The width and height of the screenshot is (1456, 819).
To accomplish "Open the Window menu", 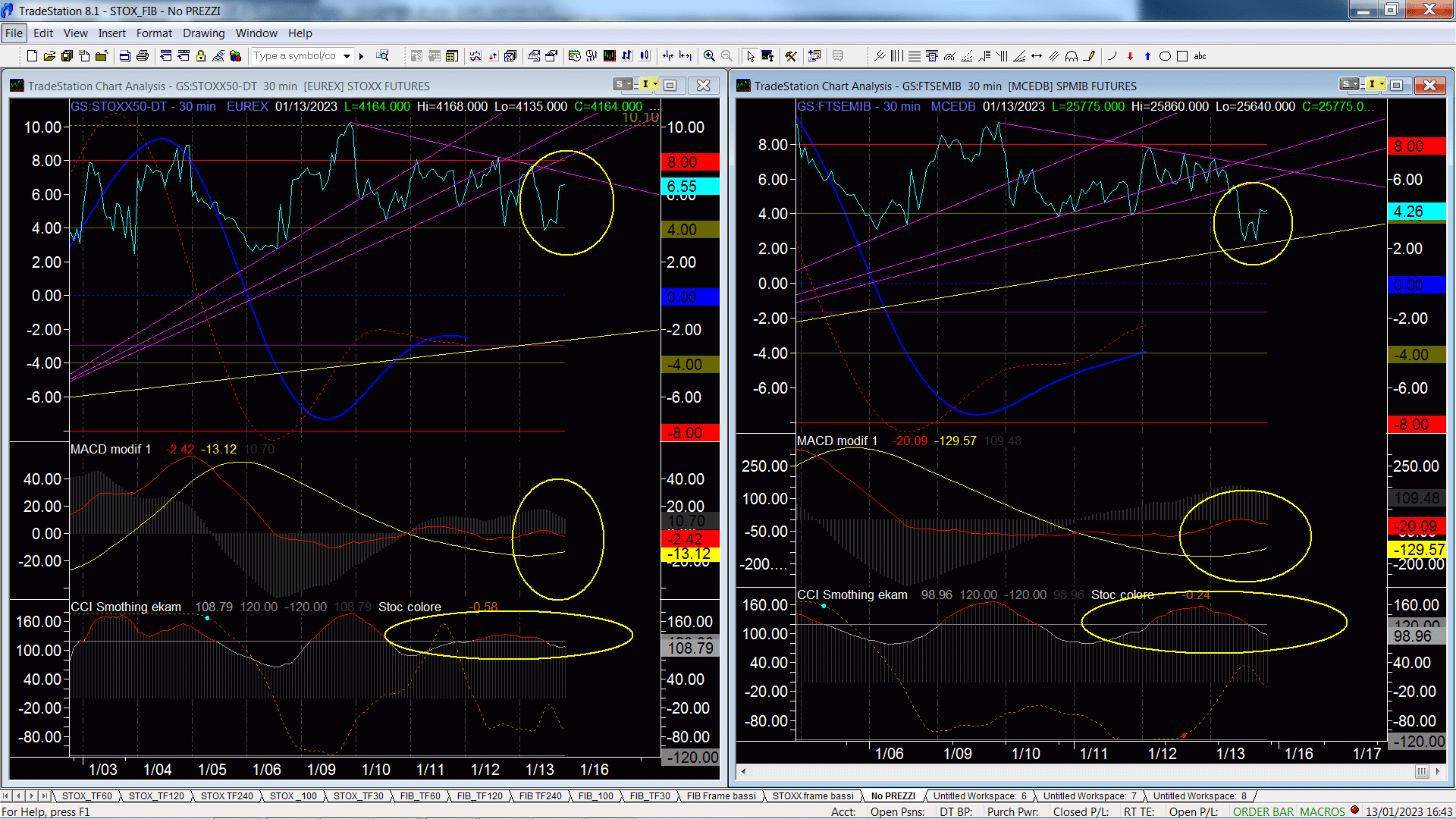I will click(256, 33).
